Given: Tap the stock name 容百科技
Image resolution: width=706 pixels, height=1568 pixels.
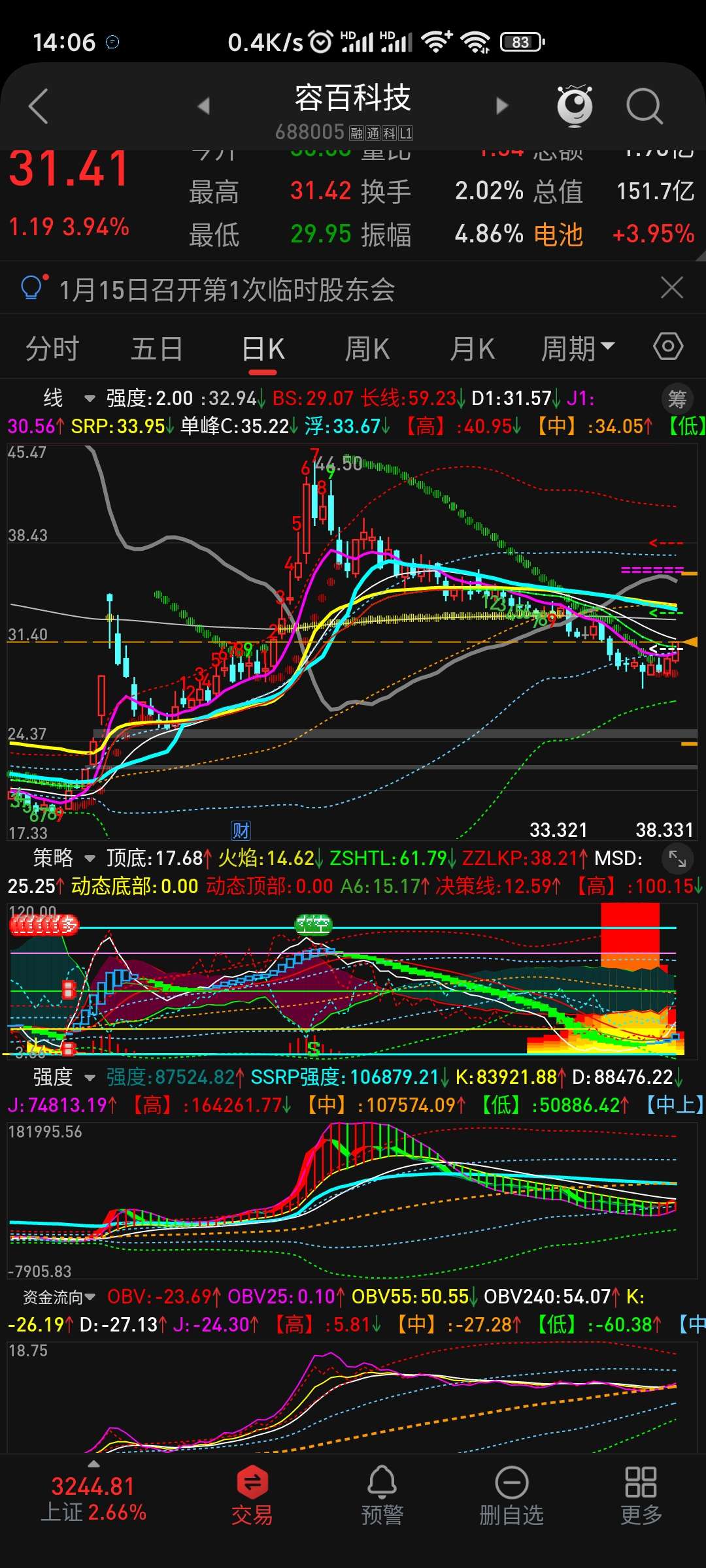Looking at the screenshot, I should pos(352,98).
